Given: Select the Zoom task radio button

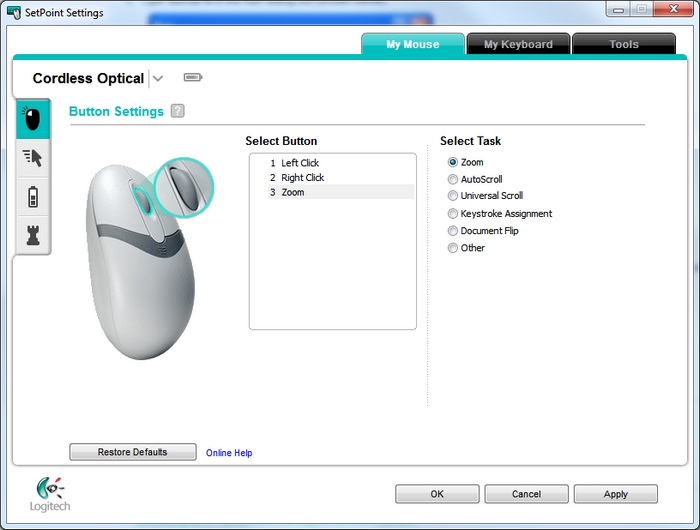Looking at the screenshot, I should pyautogui.click(x=453, y=162).
